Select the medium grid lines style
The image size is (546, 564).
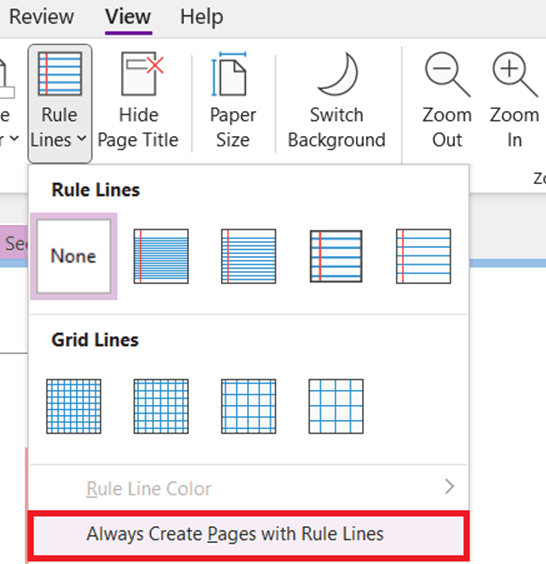coord(161,406)
